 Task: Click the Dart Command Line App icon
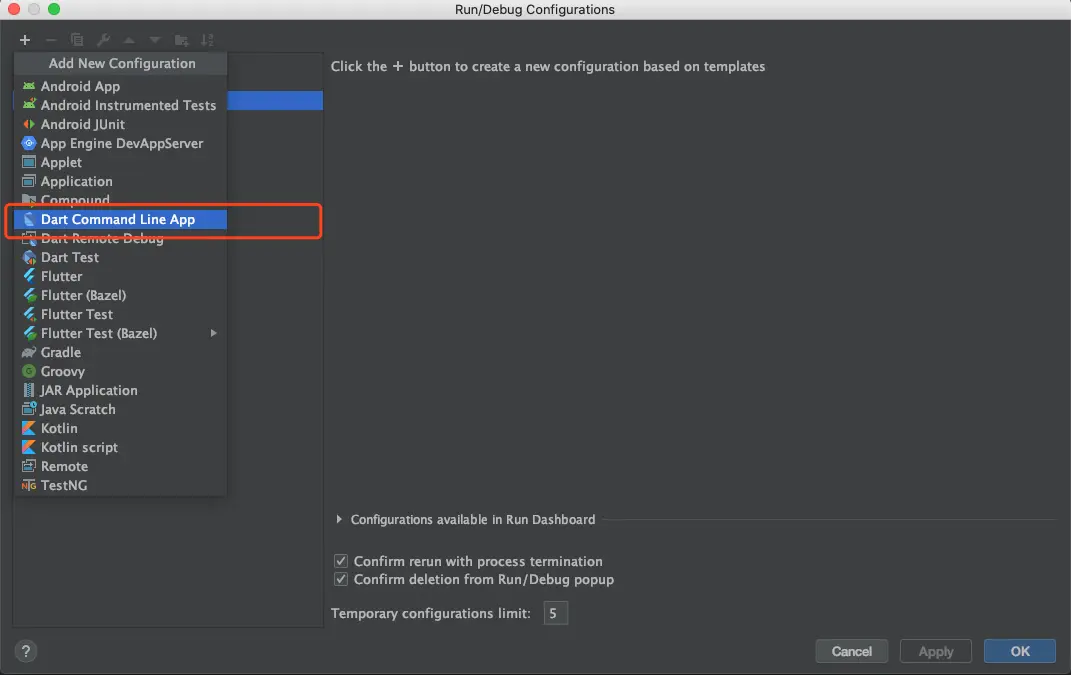click(29, 219)
